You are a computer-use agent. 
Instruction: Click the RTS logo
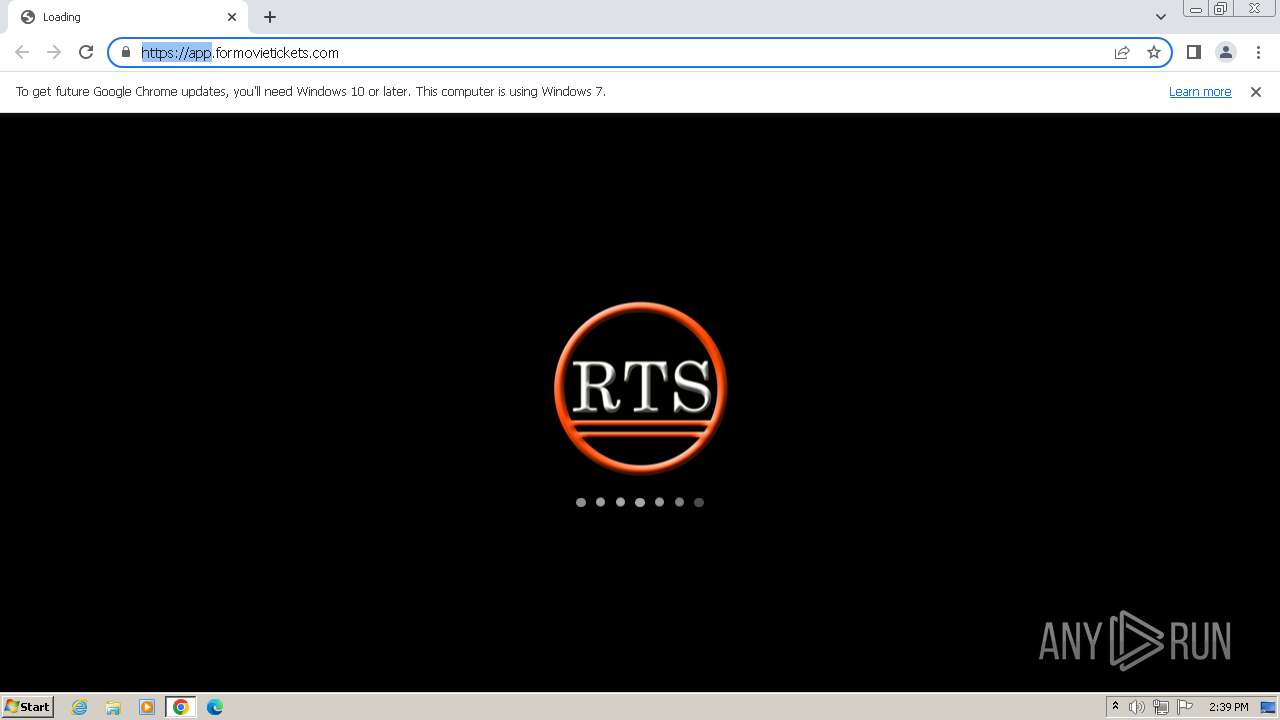click(640, 387)
